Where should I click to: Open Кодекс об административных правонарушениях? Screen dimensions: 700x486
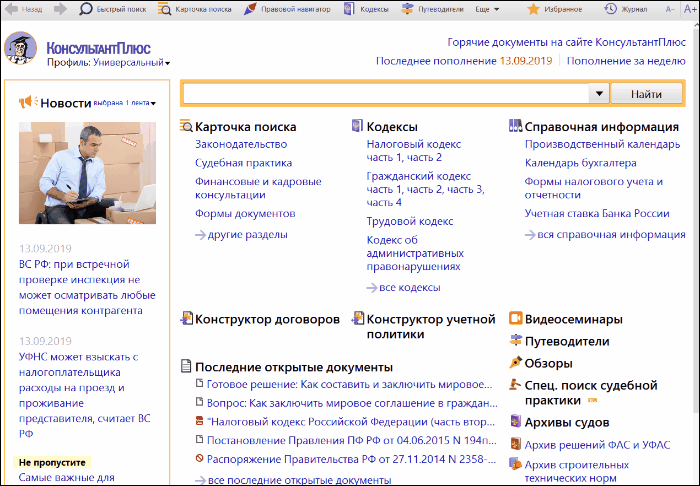coord(415,253)
